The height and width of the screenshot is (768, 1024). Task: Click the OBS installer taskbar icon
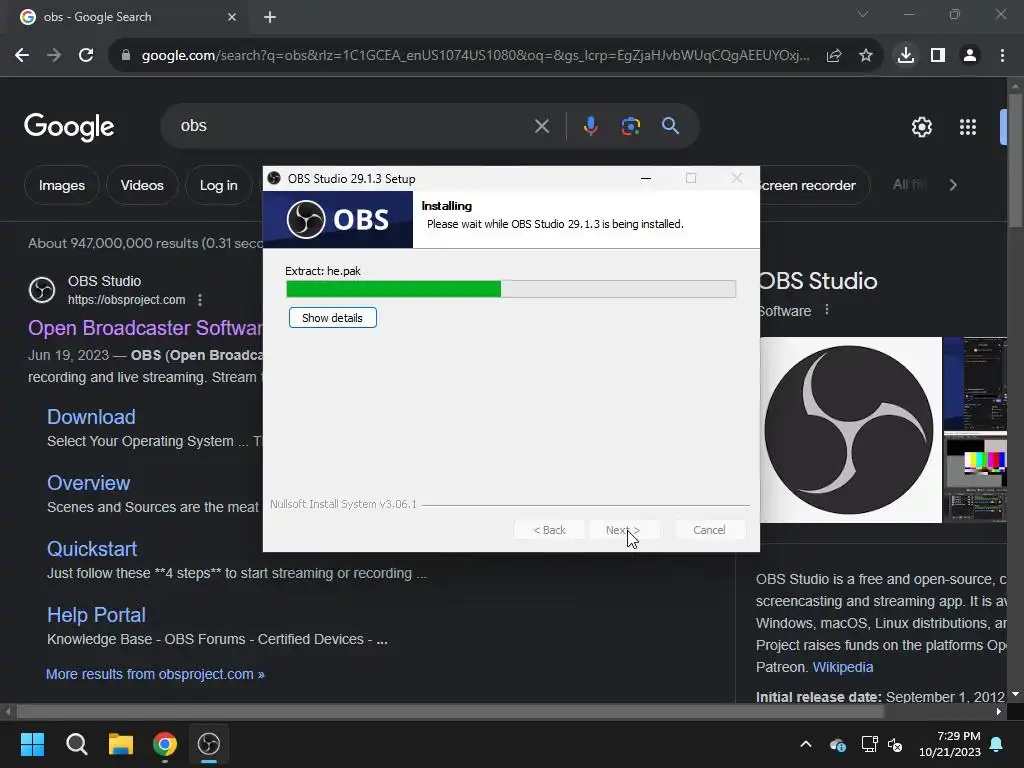pos(209,744)
